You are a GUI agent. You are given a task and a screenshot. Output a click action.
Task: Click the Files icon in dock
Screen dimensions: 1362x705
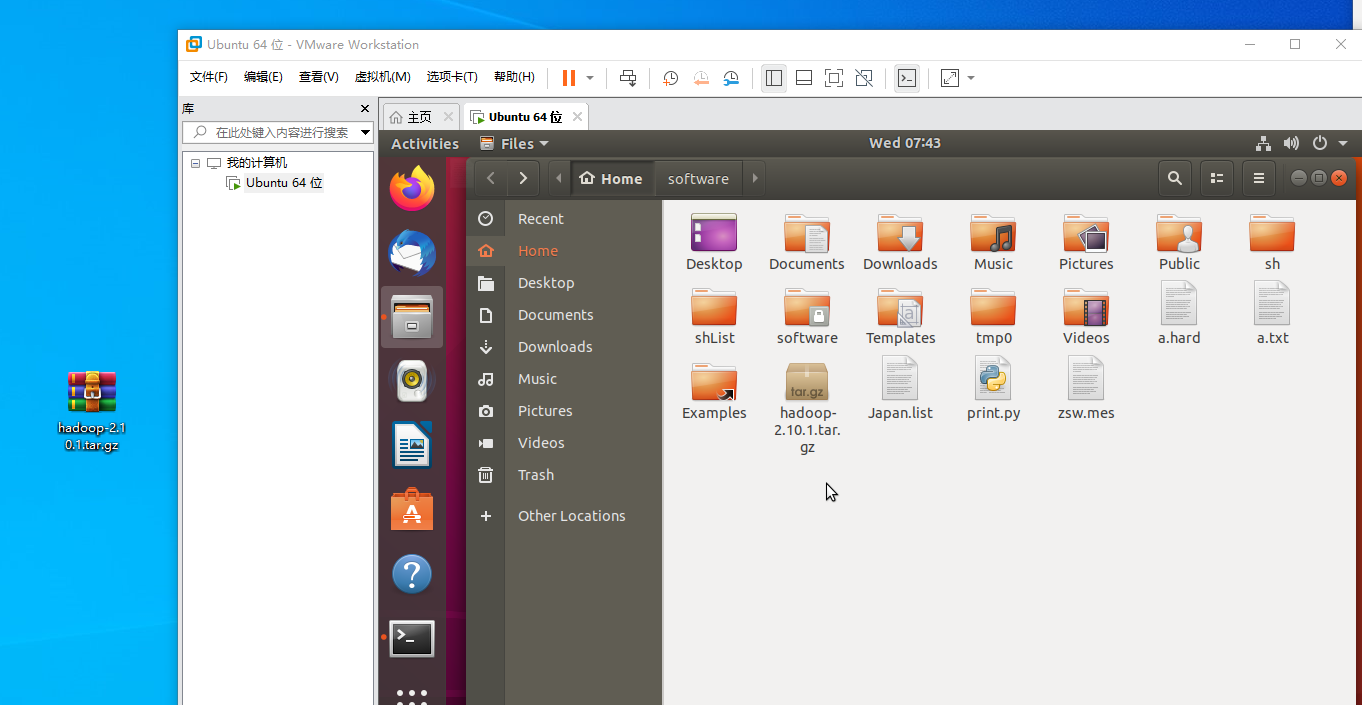click(x=412, y=317)
